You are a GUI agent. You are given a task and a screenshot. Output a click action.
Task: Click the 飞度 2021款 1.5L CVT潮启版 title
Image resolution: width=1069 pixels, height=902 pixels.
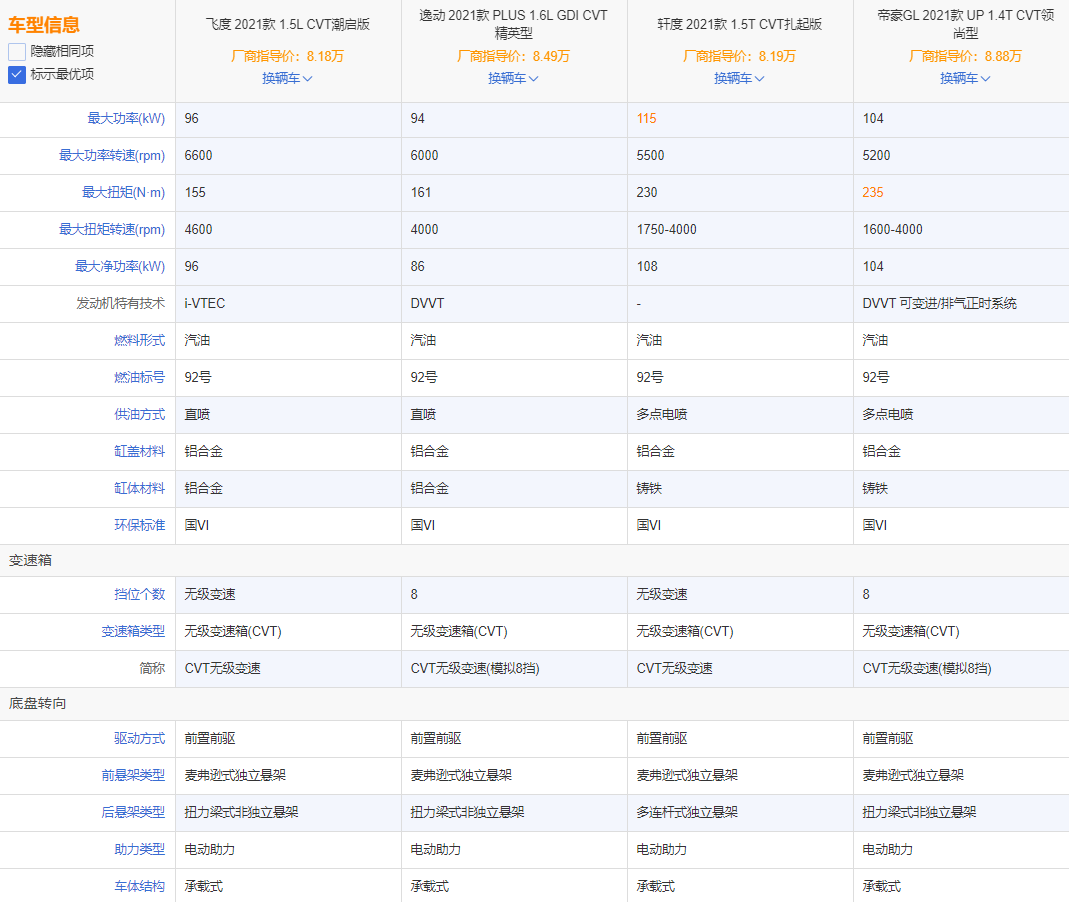pos(287,24)
